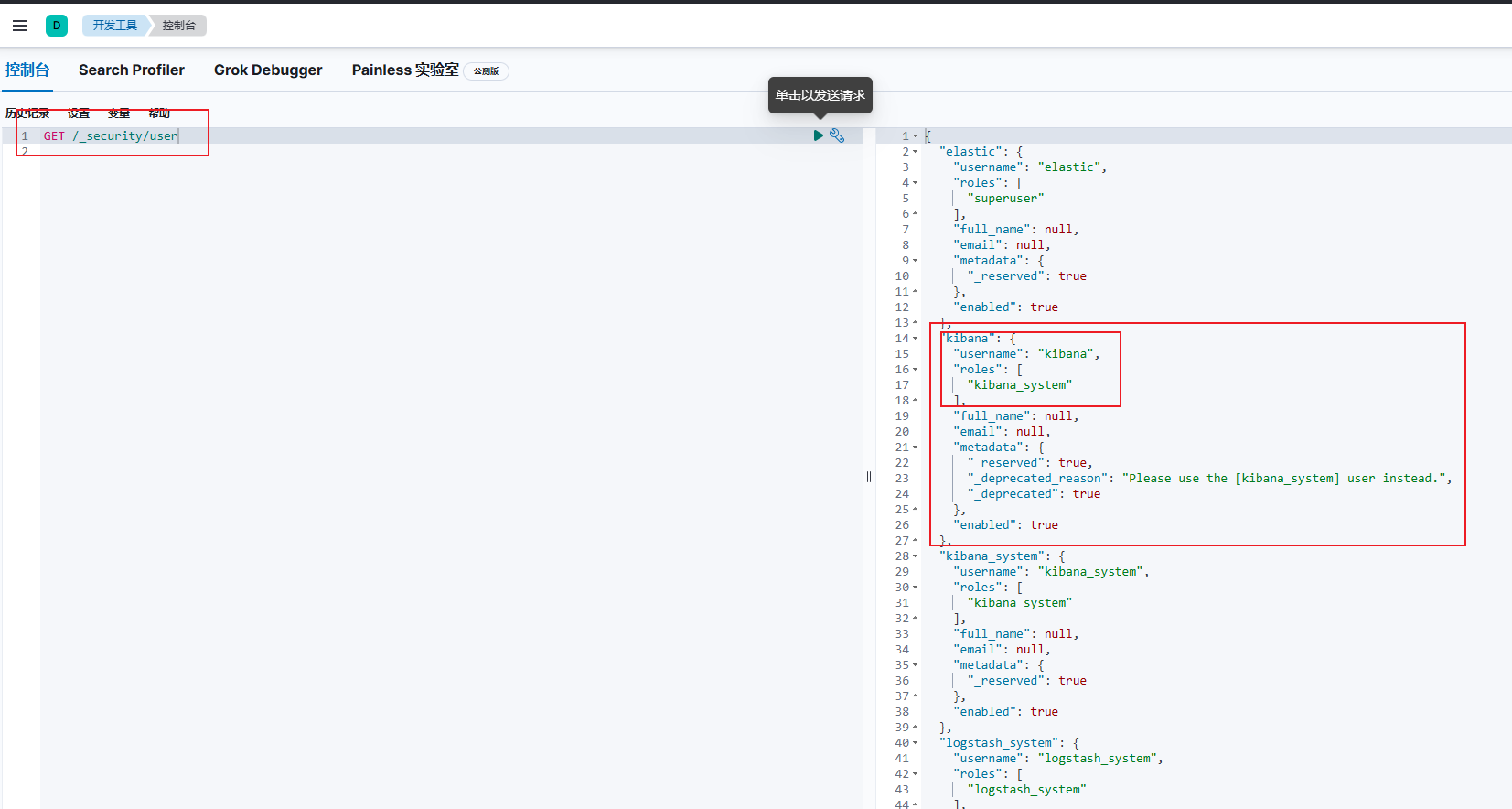Run request with the green play icon

[x=819, y=135]
